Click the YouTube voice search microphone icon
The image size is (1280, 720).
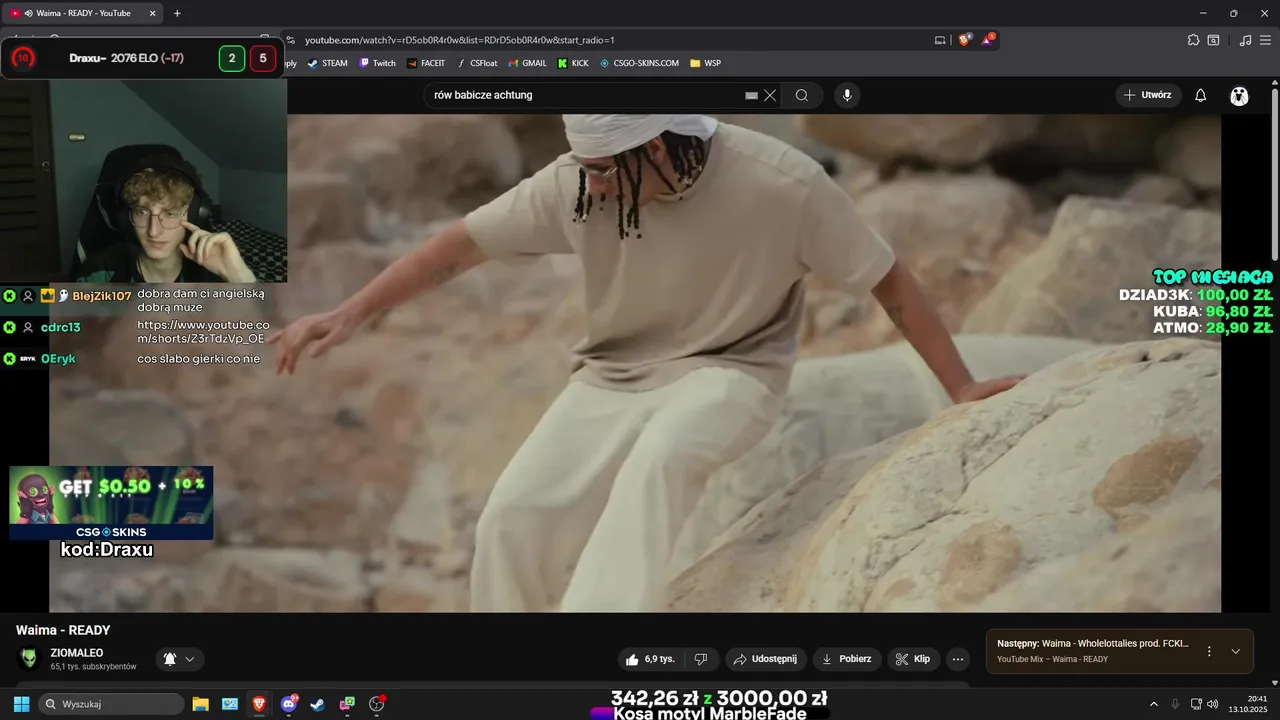847,95
